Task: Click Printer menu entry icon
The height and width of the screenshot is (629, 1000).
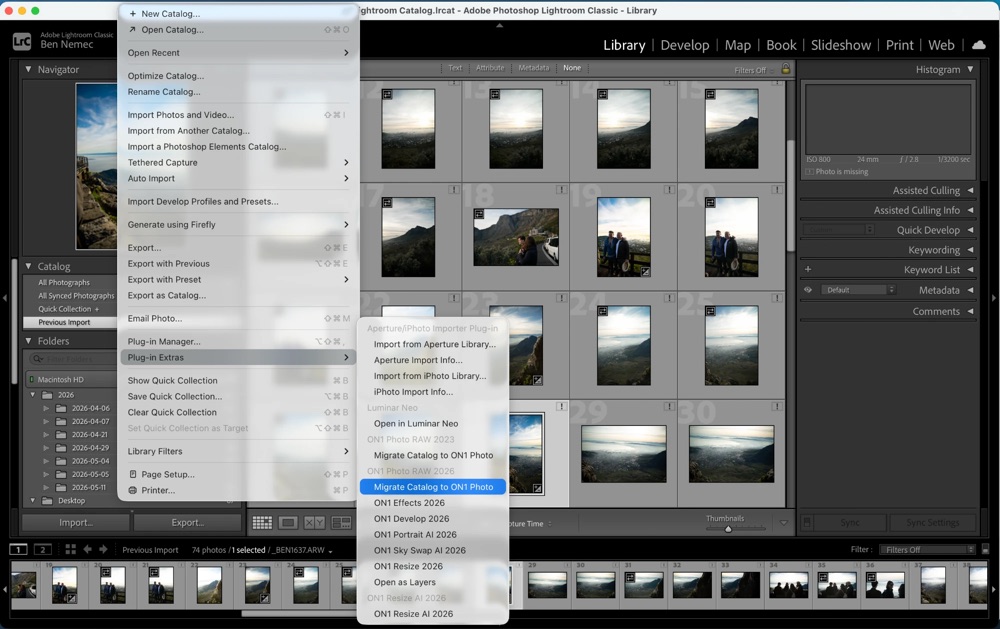Action: (133, 491)
